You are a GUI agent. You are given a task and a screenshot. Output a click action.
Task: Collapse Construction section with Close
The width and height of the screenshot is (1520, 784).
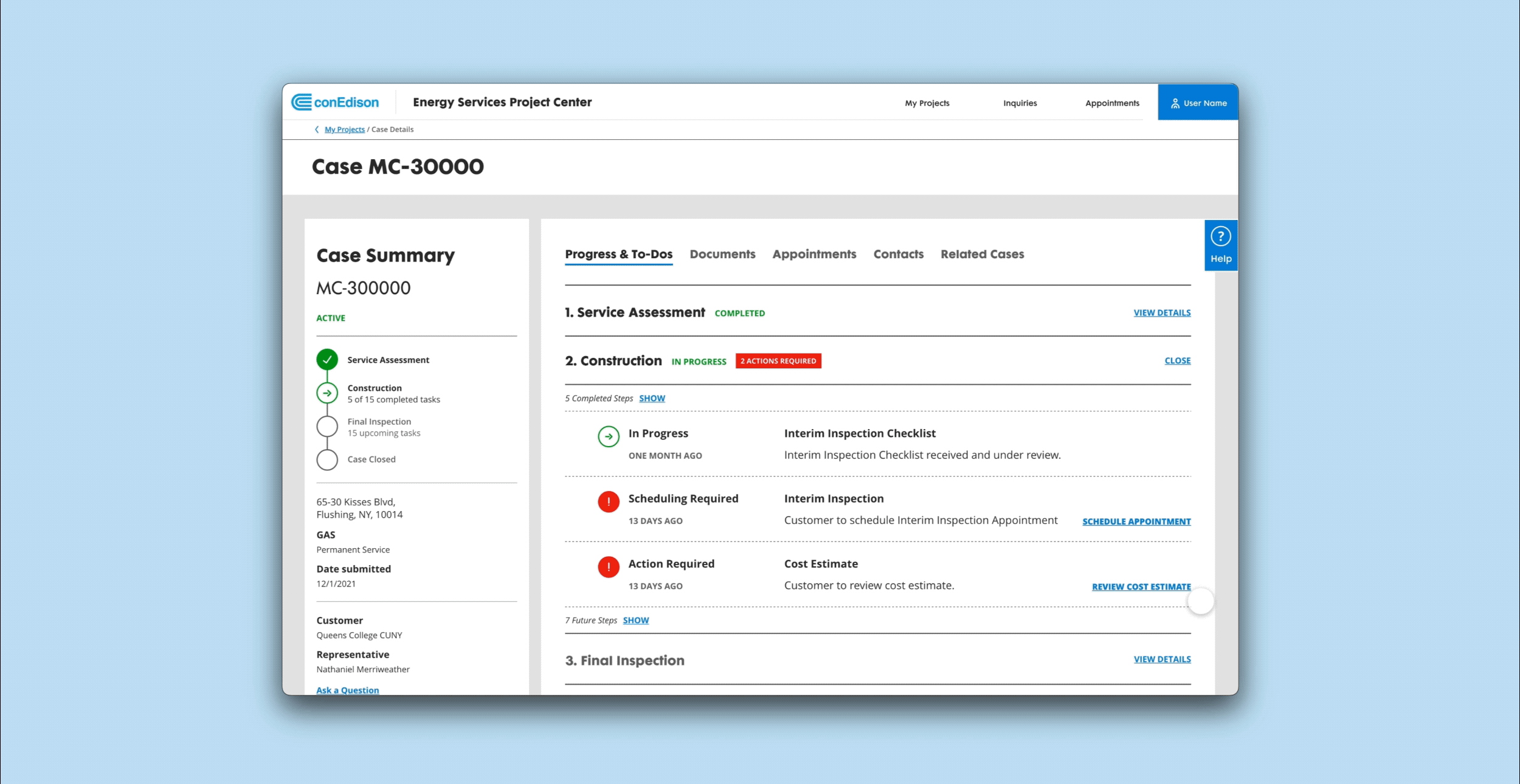coord(1177,361)
